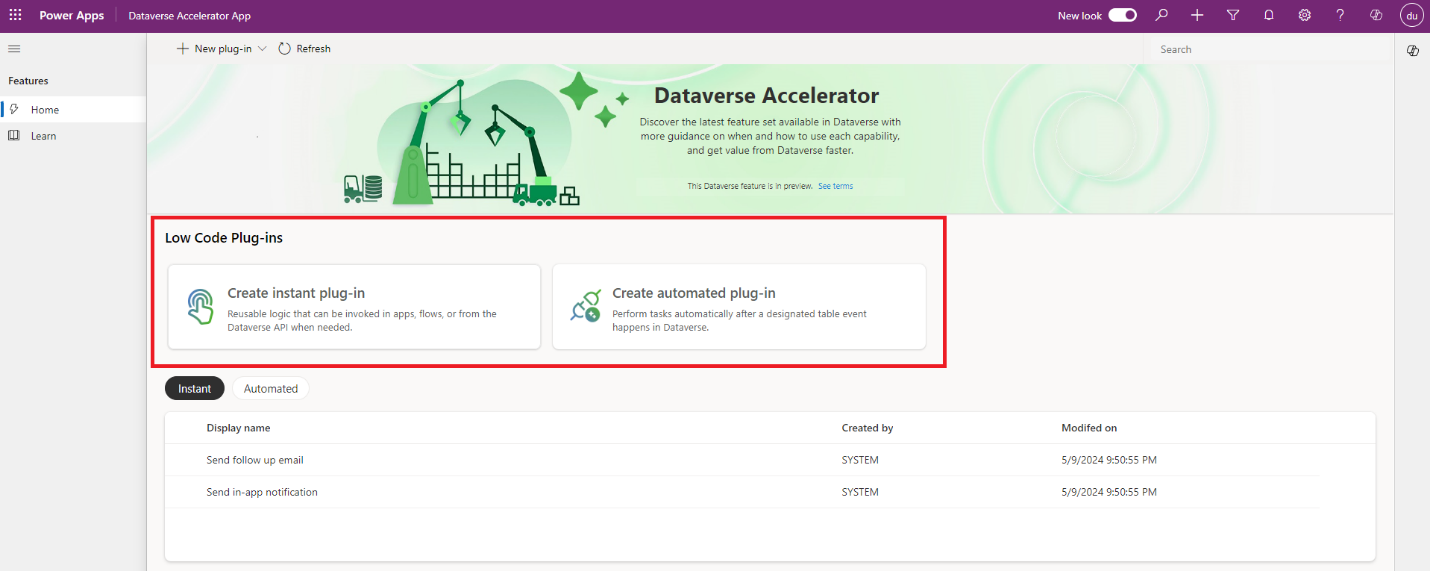This screenshot has height=571, width=1430.
Task: Open the Send follow up email plug-in
Action: click(255, 460)
